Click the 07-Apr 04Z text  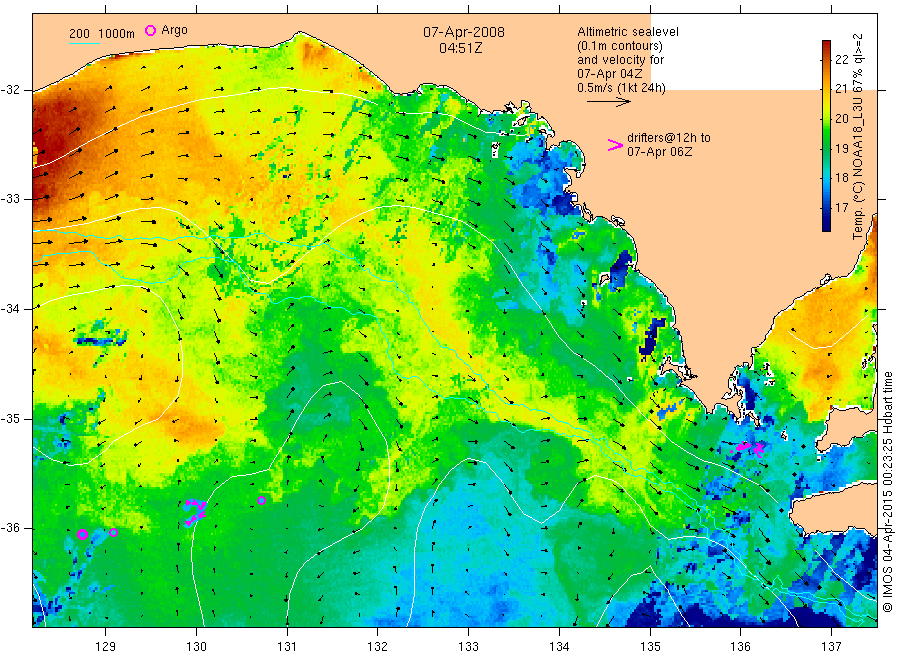click(610, 74)
